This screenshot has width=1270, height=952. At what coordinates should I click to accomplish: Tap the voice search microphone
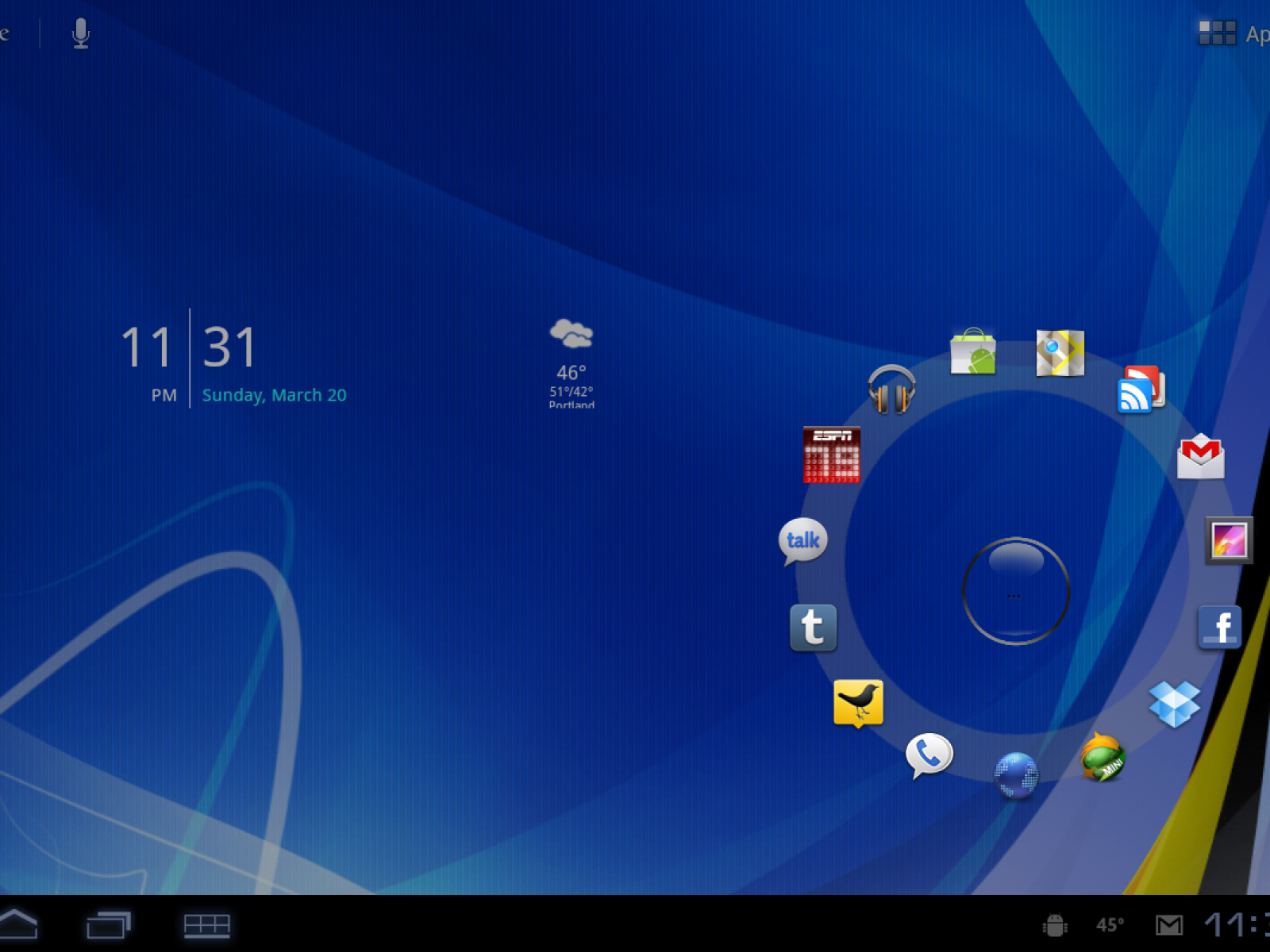click(x=80, y=33)
